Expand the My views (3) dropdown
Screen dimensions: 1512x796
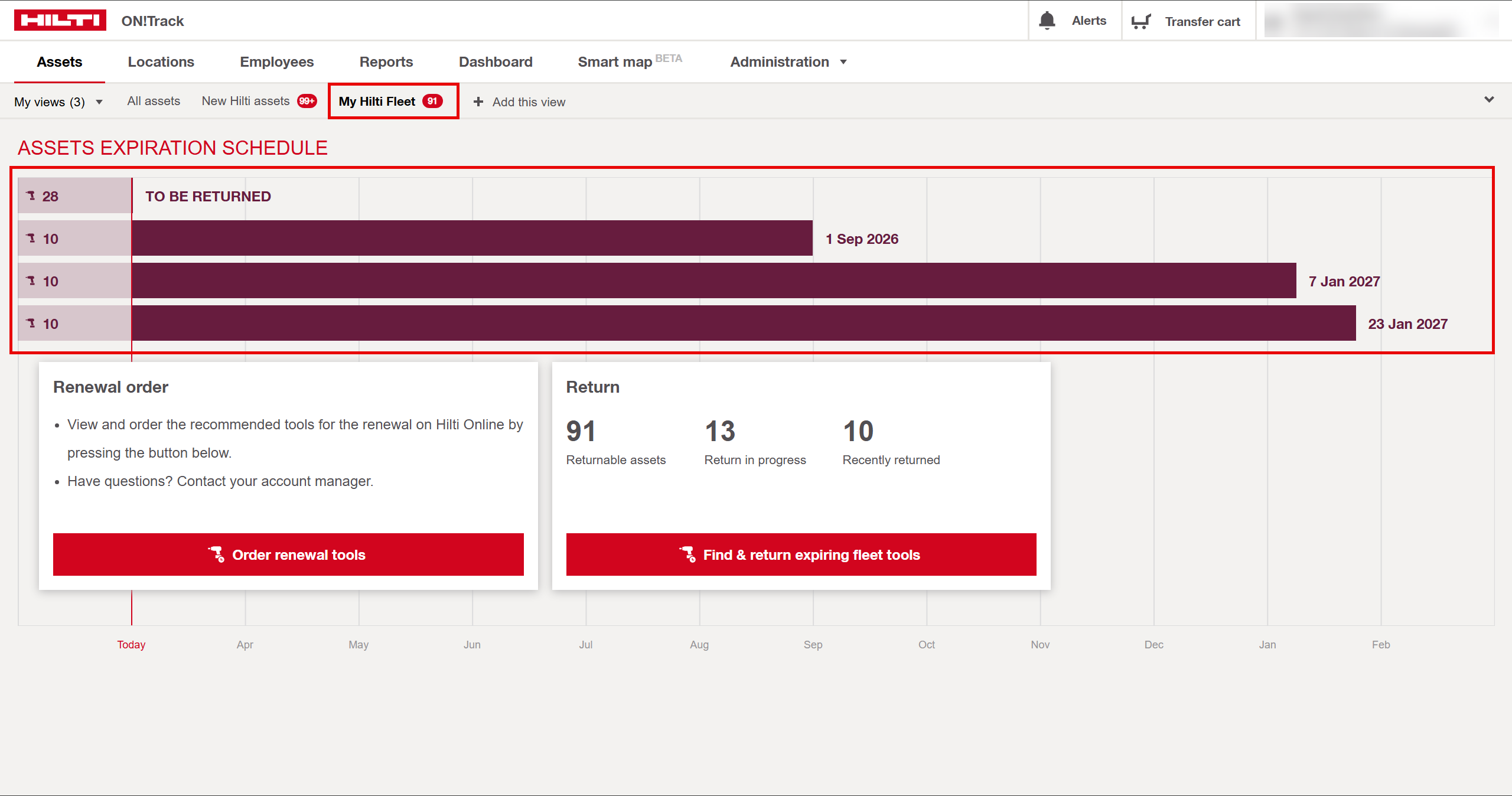[58, 102]
